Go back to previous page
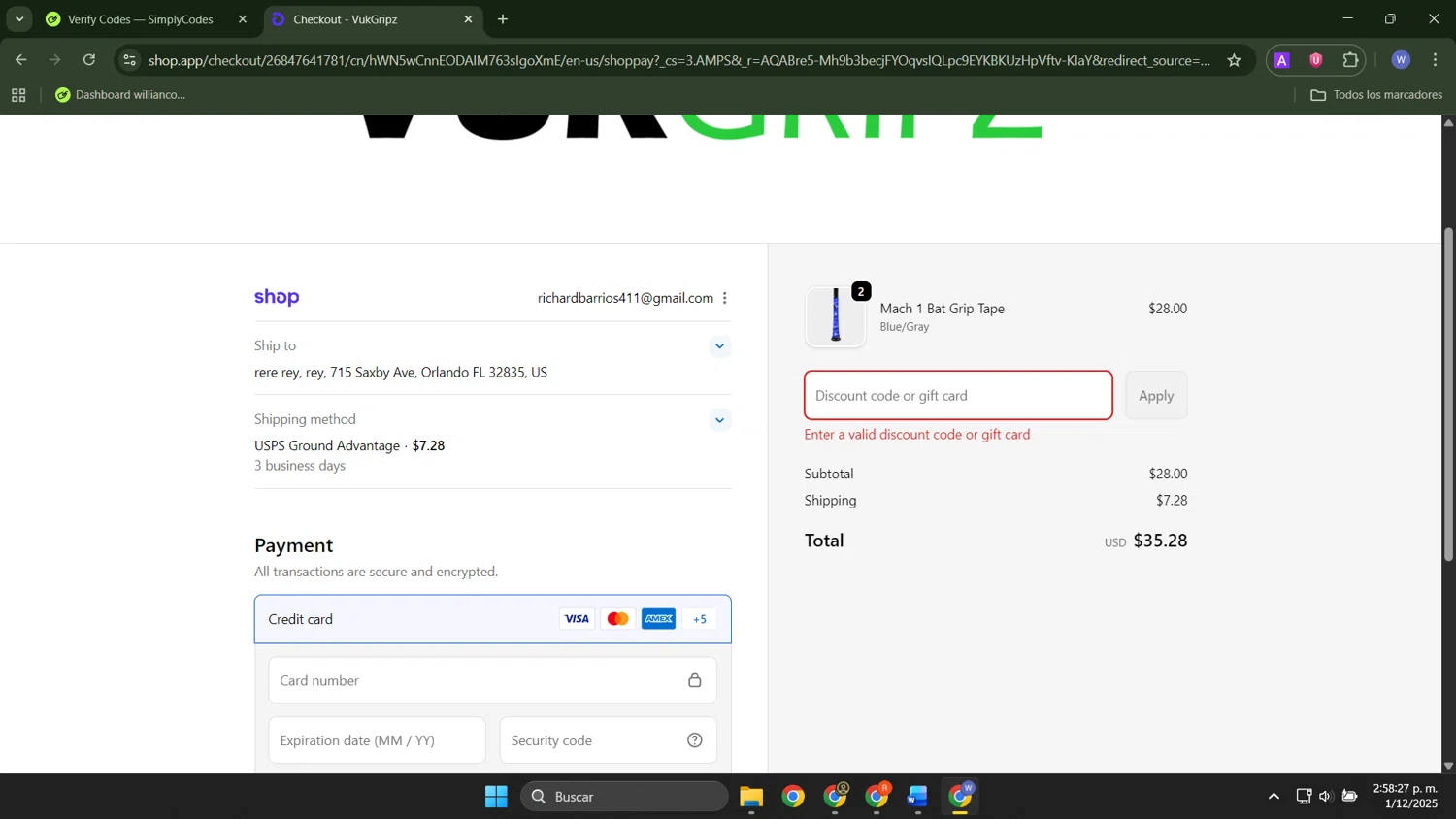 pos(20,60)
